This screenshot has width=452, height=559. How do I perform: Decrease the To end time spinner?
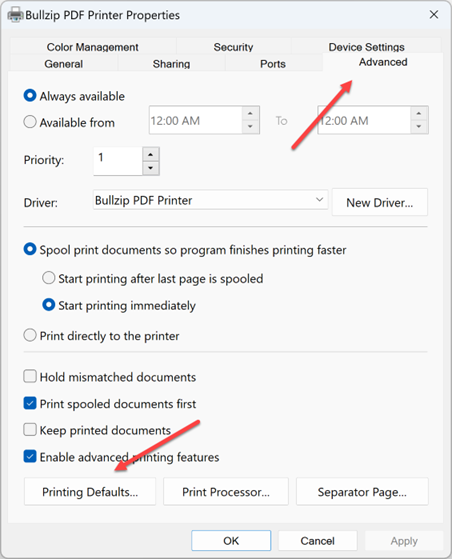(x=419, y=127)
